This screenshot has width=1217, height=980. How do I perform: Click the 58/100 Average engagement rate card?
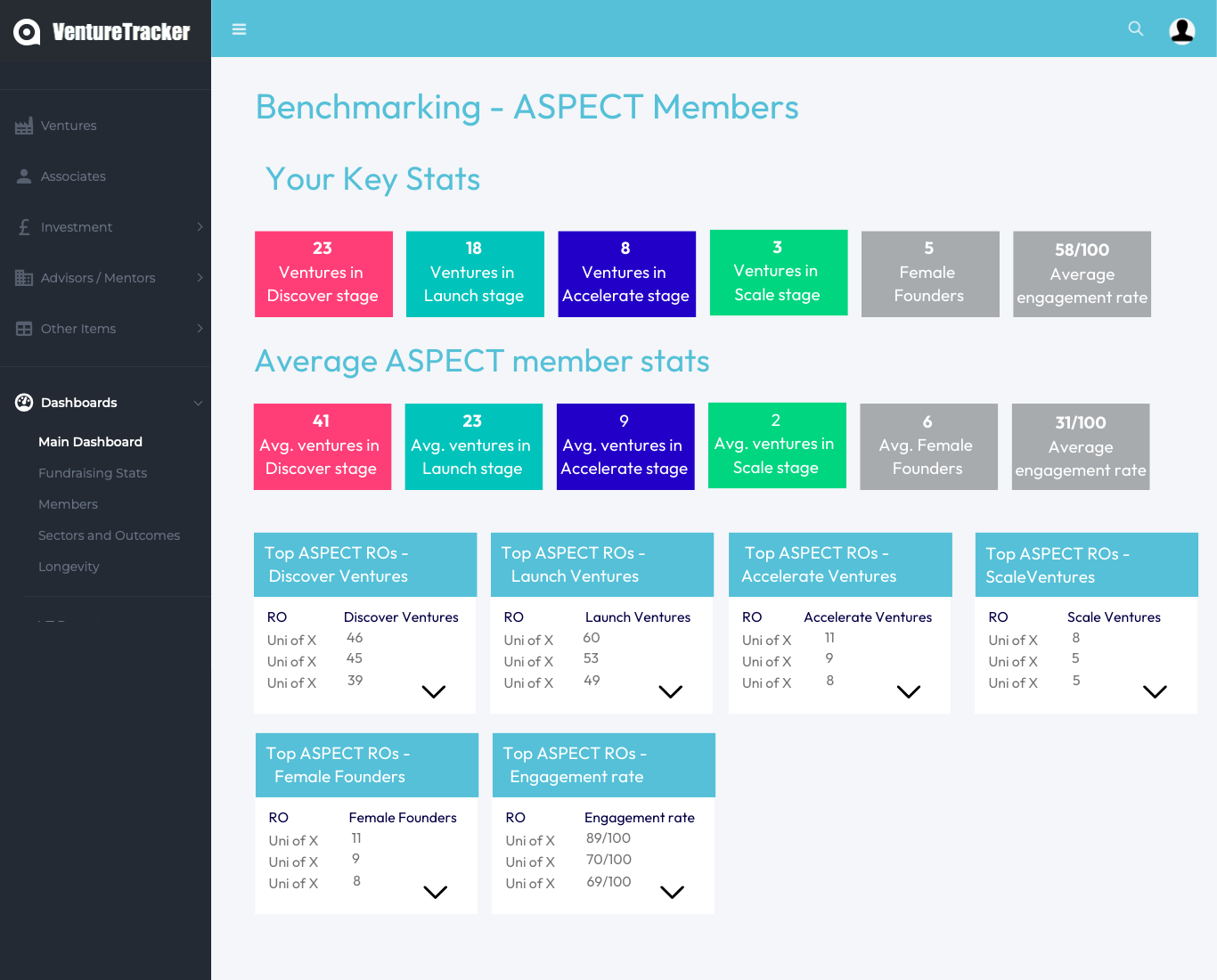[1082, 274]
